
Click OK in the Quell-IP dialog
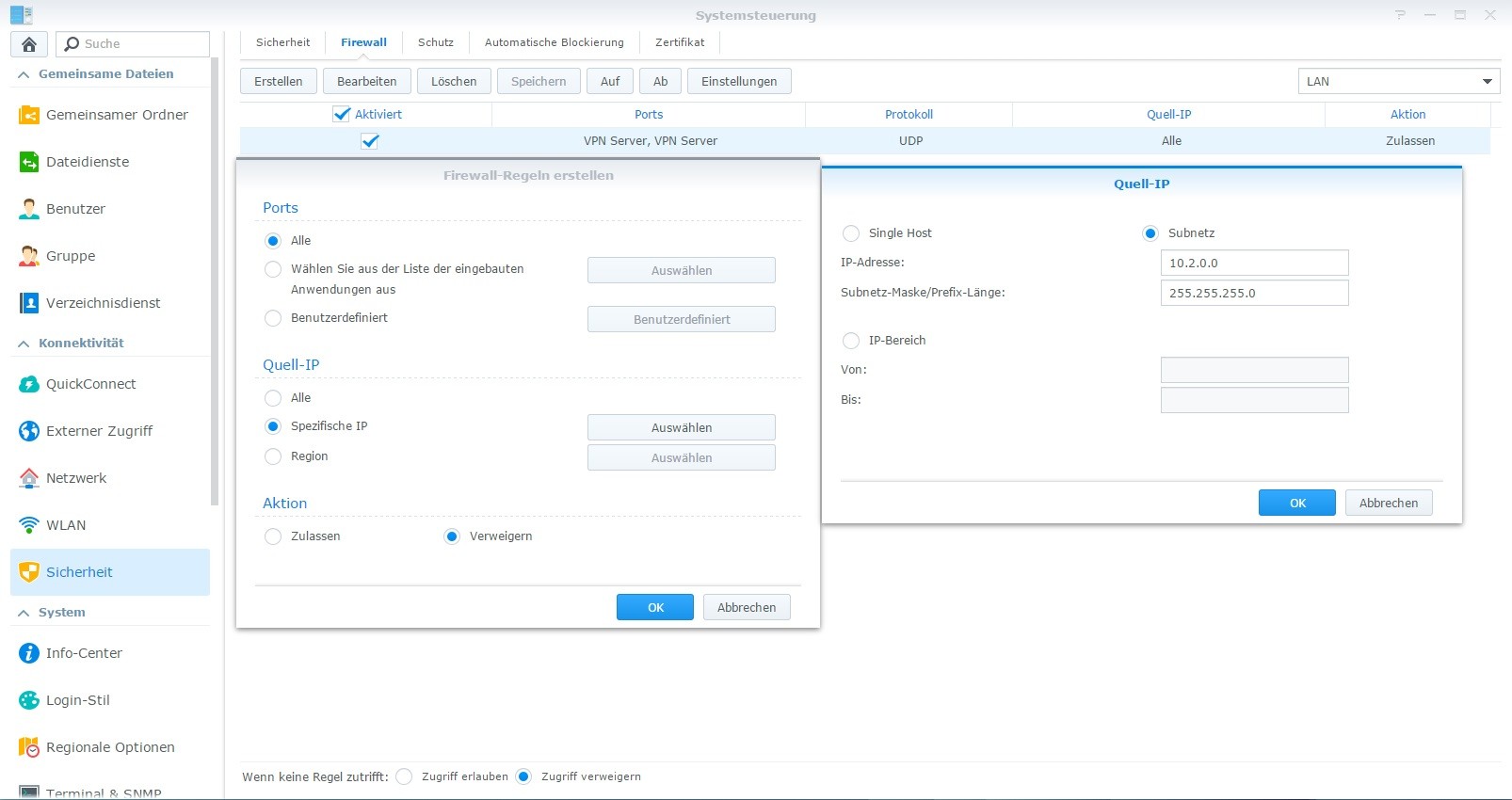(x=1296, y=503)
